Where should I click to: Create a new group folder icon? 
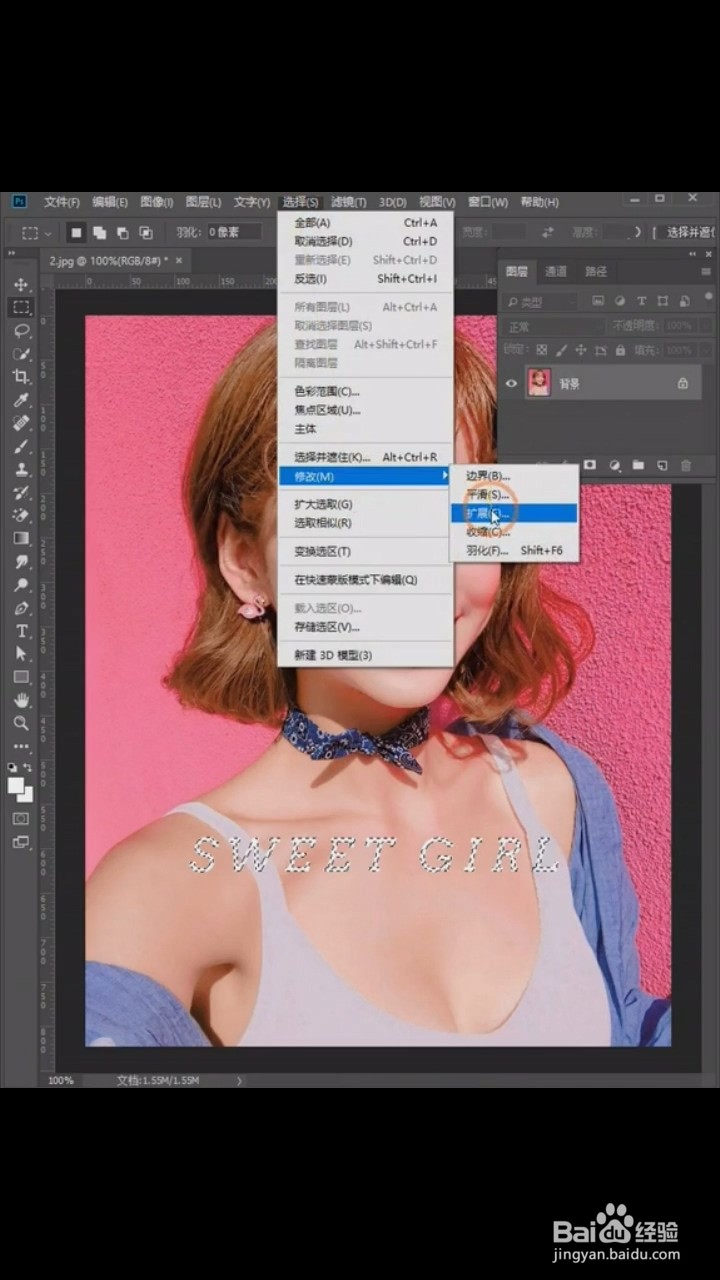coord(638,465)
